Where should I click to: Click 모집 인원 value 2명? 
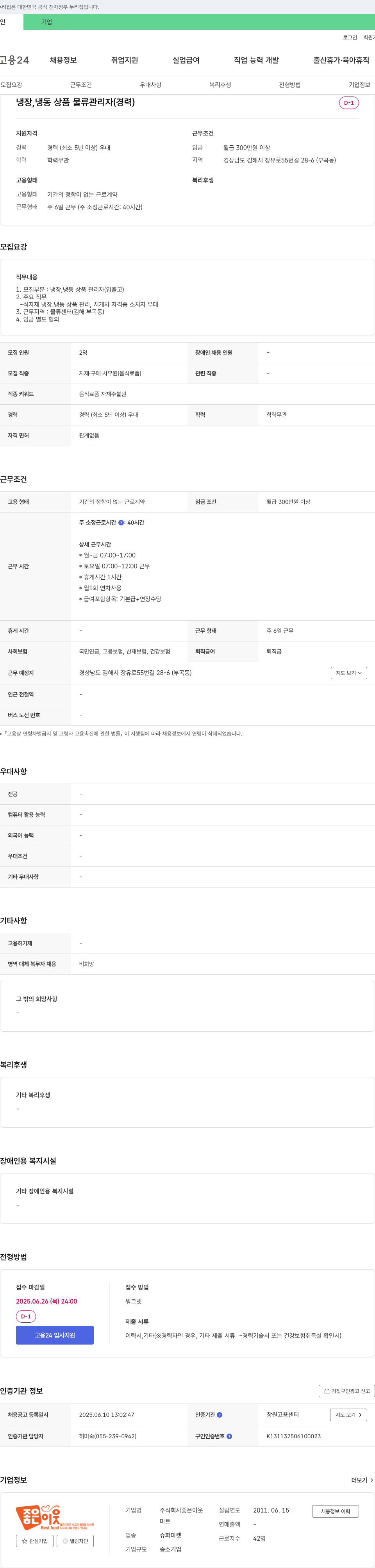(x=84, y=352)
